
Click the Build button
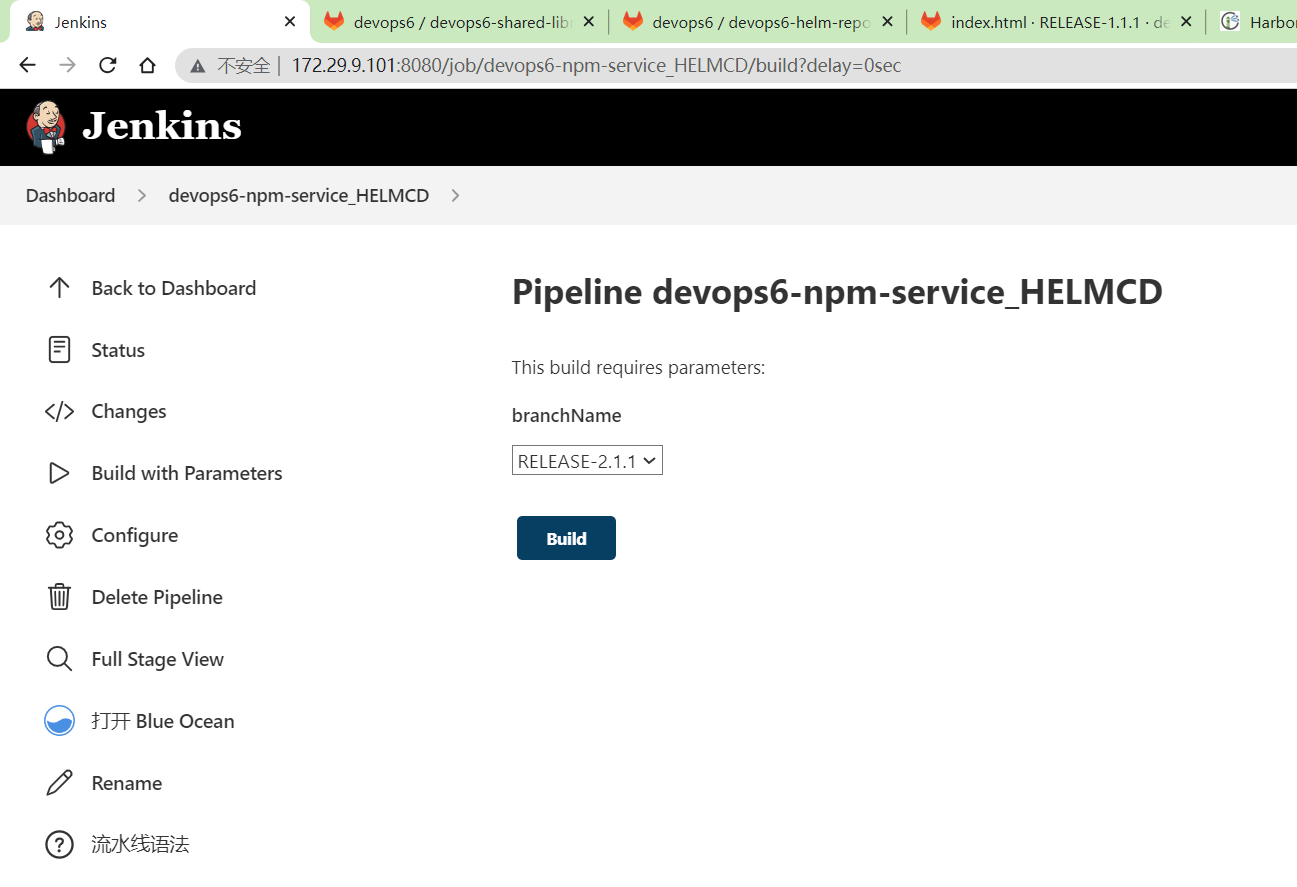pos(566,538)
